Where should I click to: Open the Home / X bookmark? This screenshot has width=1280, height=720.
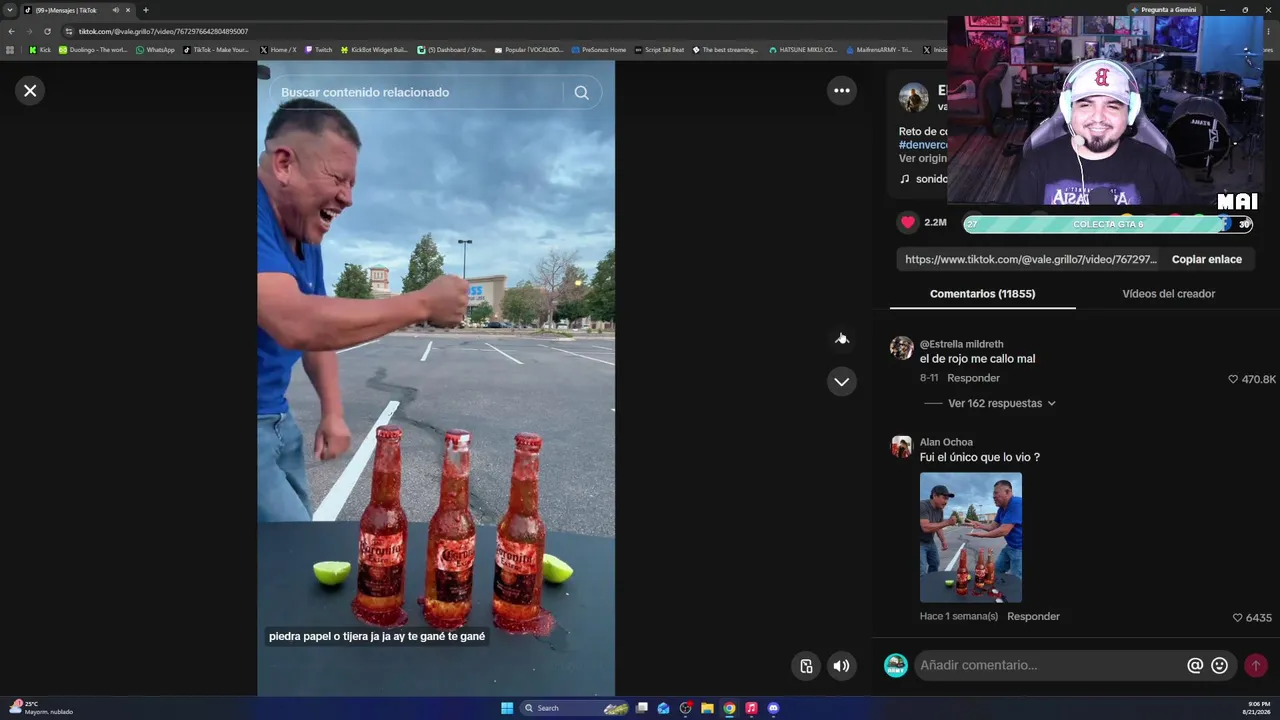point(278,49)
